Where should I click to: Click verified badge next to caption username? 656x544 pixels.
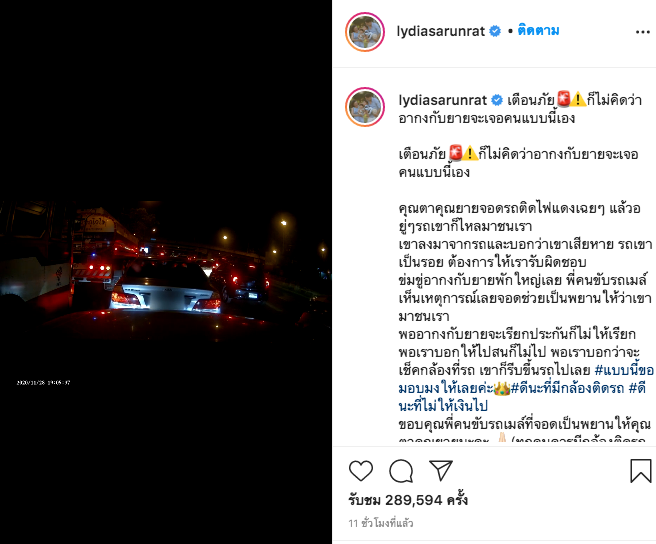point(497,100)
